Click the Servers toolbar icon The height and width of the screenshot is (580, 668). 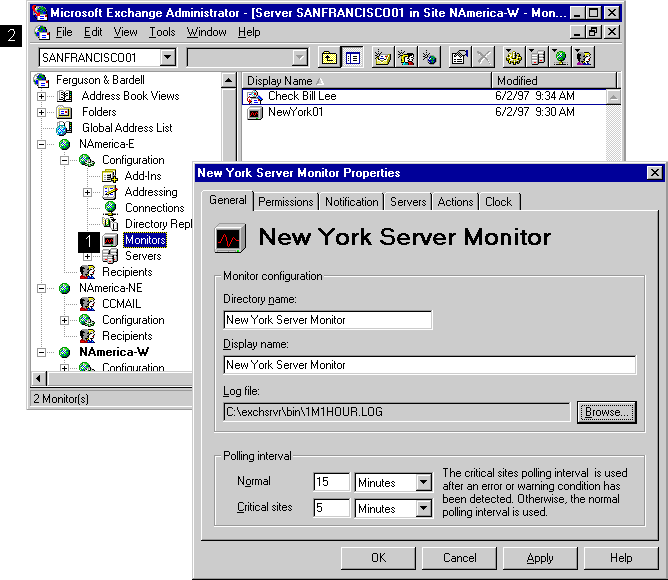pyautogui.click(x=537, y=57)
